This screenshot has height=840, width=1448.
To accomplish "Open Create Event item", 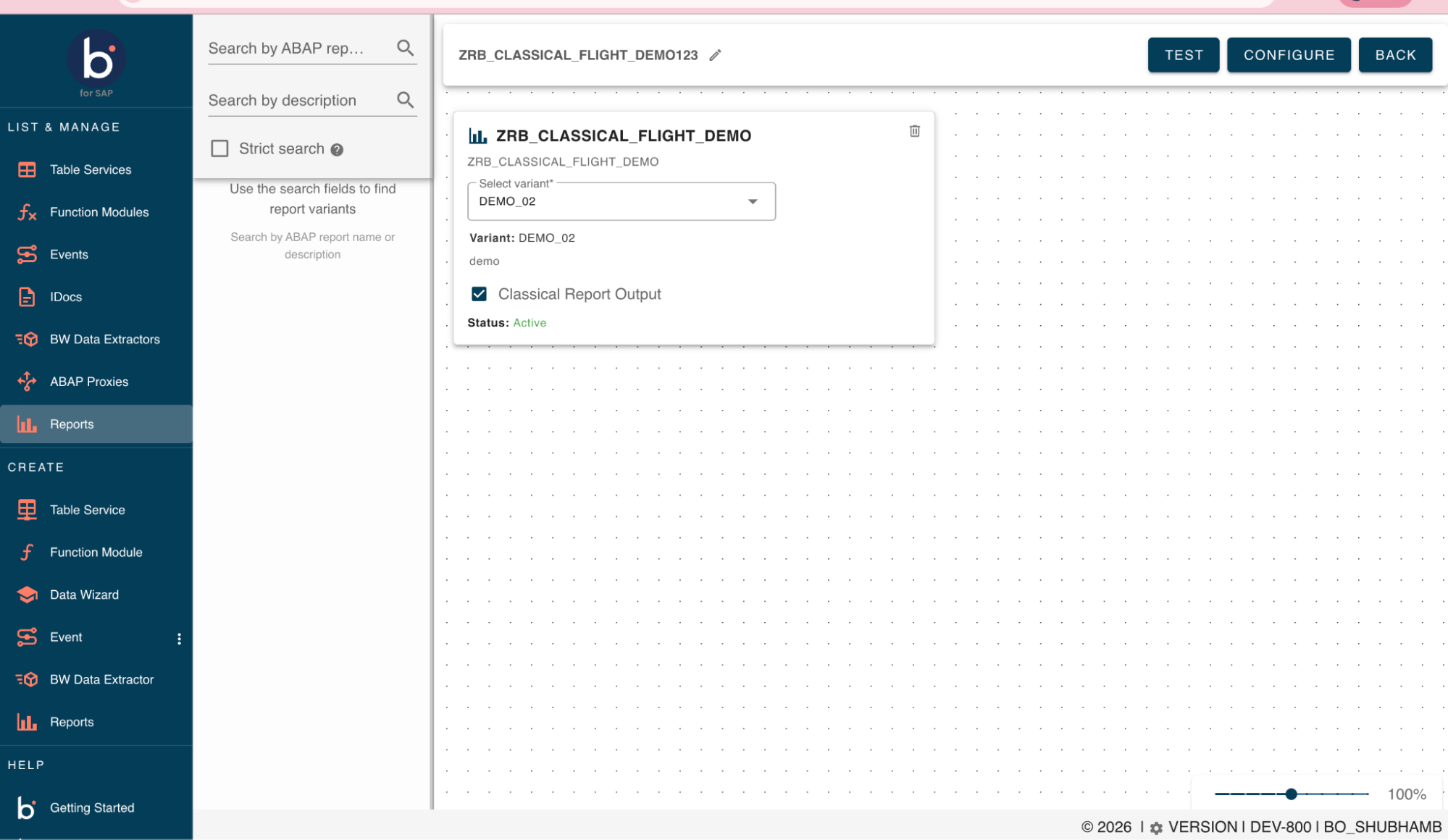I will pos(85,637).
